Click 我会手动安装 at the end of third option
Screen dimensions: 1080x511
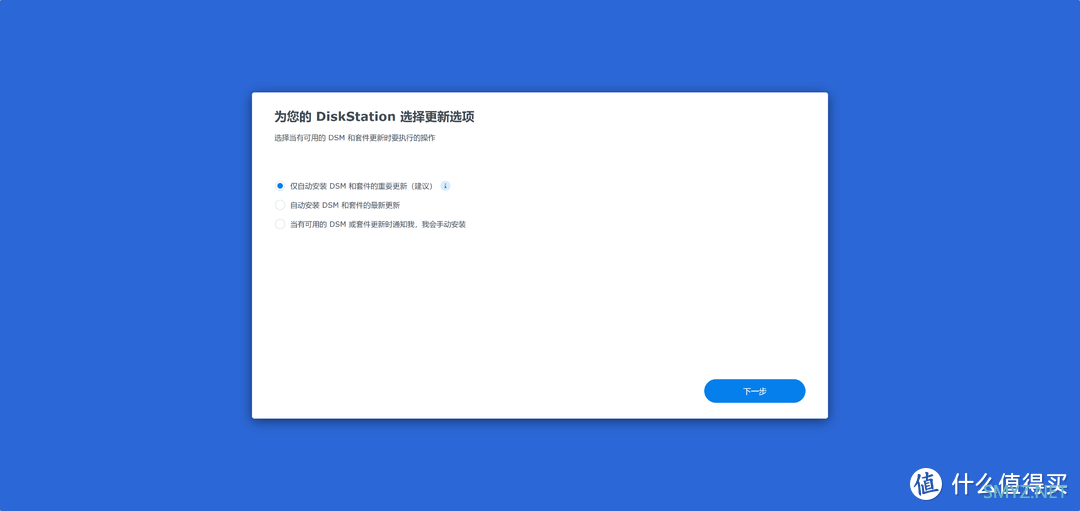click(x=443, y=224)
